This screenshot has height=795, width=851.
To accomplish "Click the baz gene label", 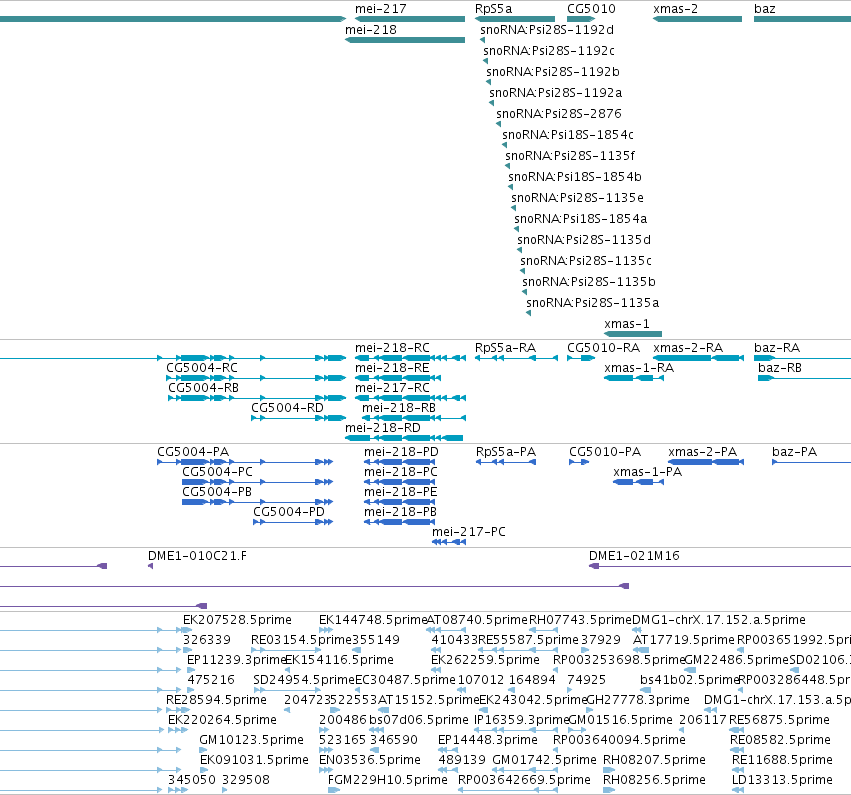I will pos(765,9).
